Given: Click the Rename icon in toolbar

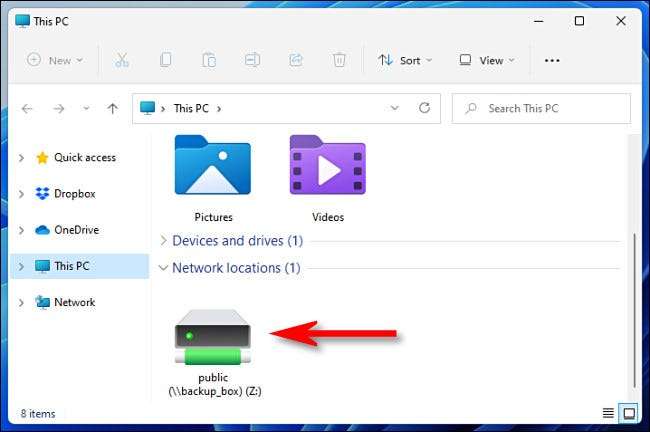Looking at the screenshot, I should [x=252, y=60].
